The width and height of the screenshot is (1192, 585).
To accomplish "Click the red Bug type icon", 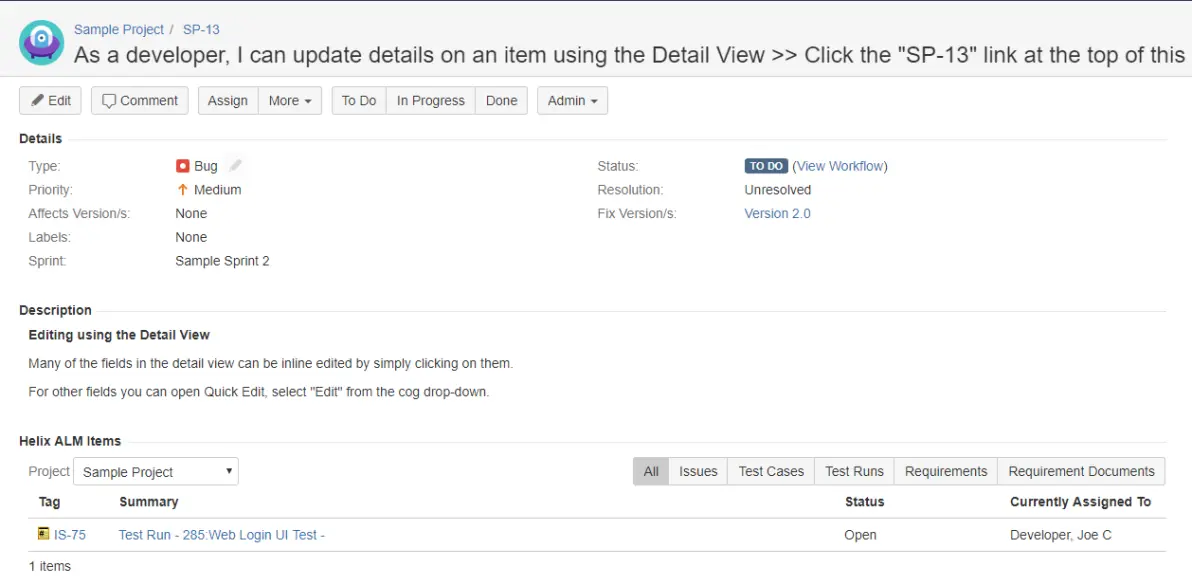I will [182, 166].
